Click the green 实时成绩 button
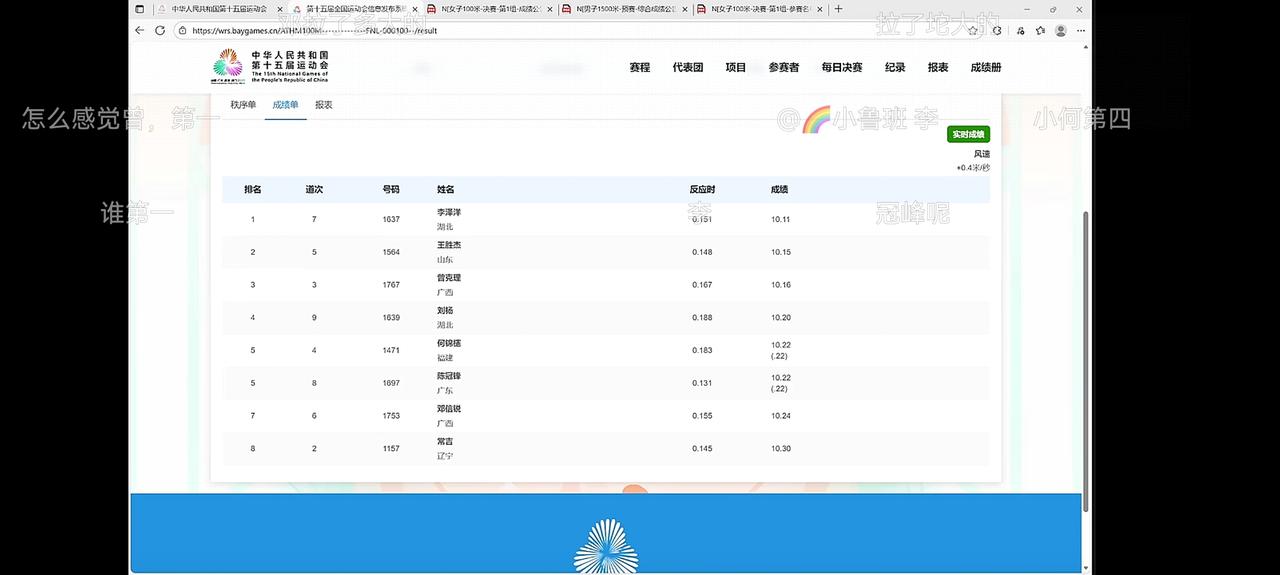Screen dimensions: 1280x575 (x=968, y=134)
